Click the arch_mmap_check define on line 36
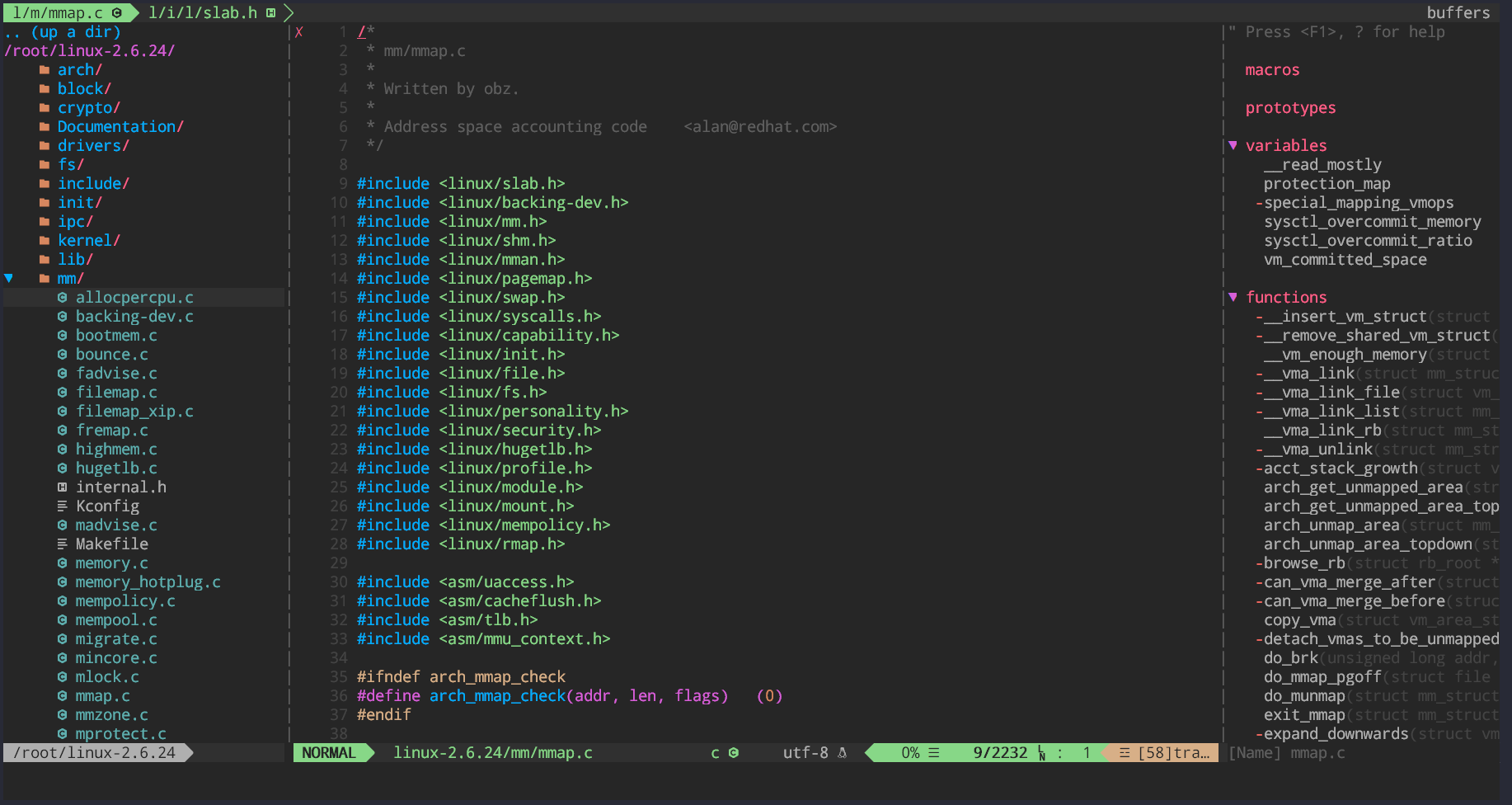Screen dimensions: 1512x805 pyautogui.click(x=497, y=696)
